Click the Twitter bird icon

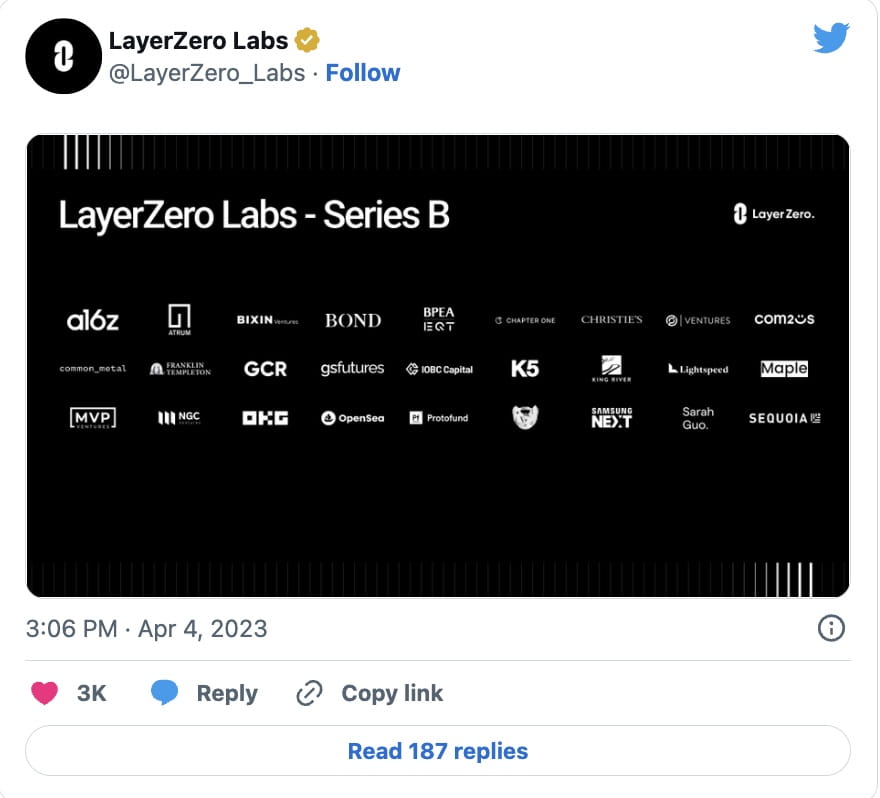[x=831, y=39]
